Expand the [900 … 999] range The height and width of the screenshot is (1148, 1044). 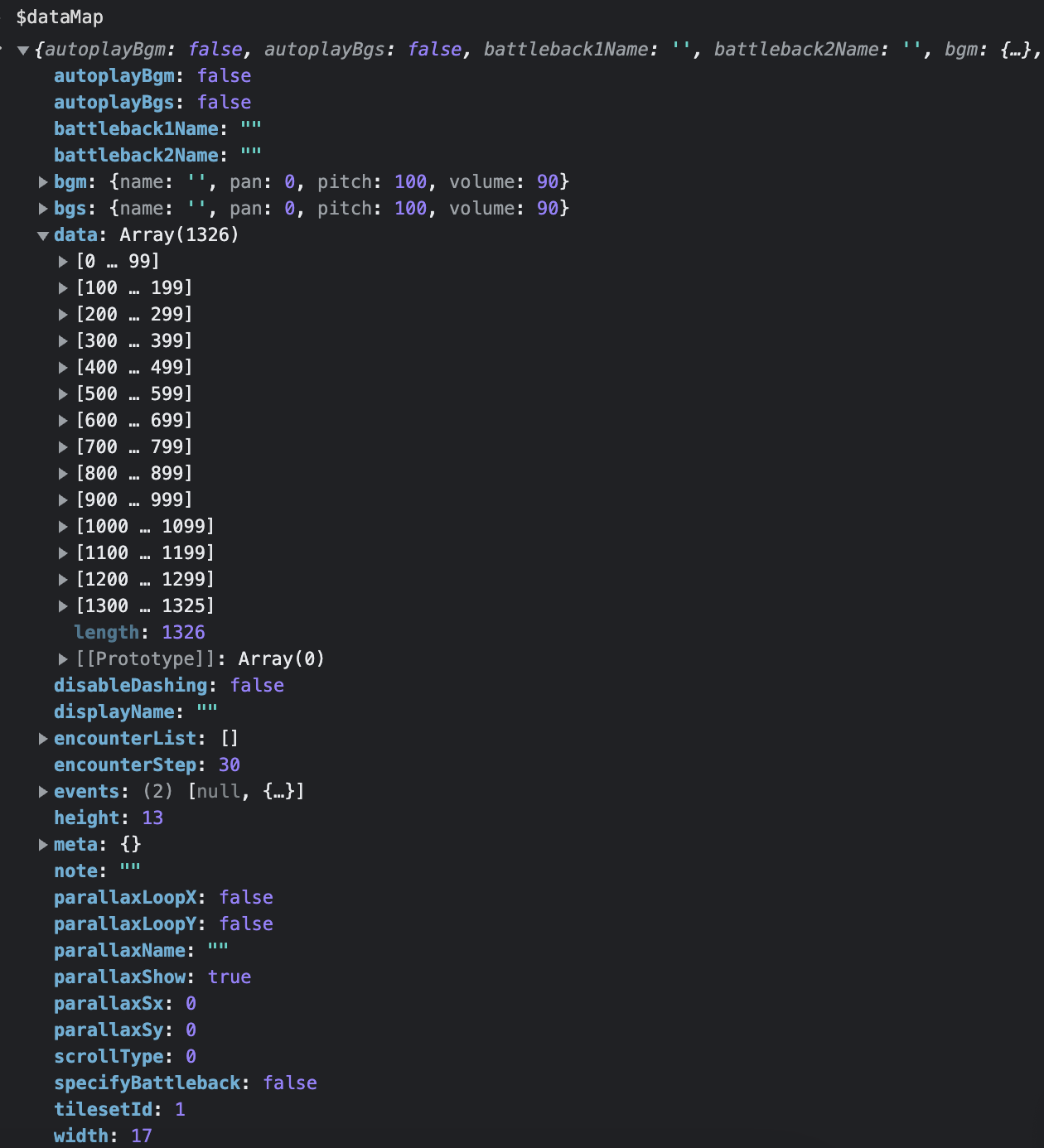63,500
